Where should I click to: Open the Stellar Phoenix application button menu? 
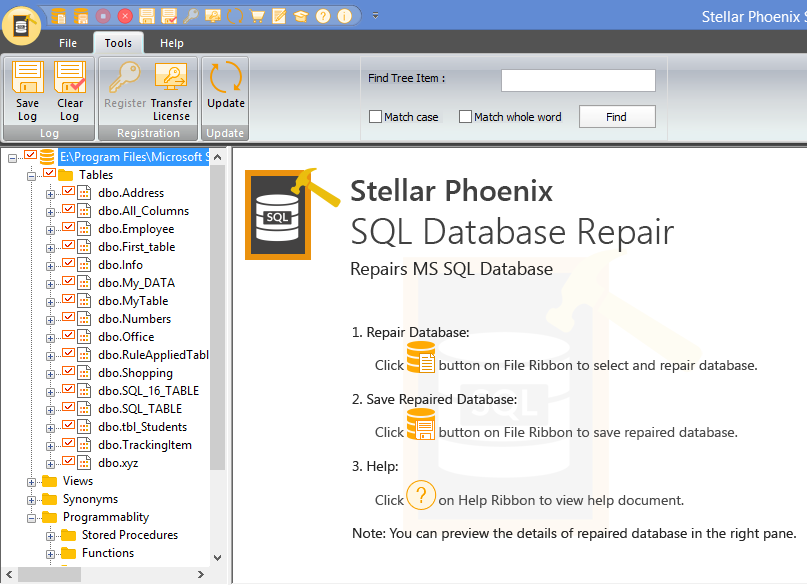tap(21, 25)
